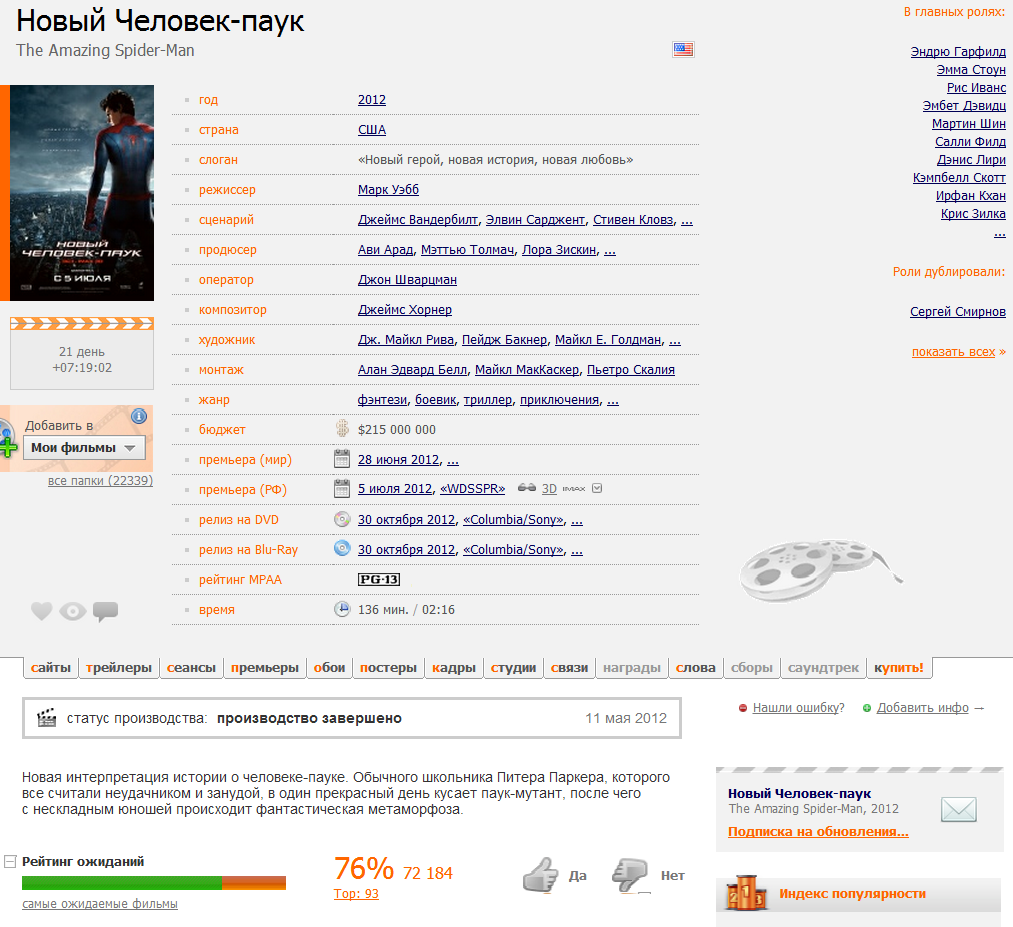The height and width of the screenshot is (927, 1013).
Task: Click the podium popularity index icon
Action: pyautogui.click(x=747, y=893)
